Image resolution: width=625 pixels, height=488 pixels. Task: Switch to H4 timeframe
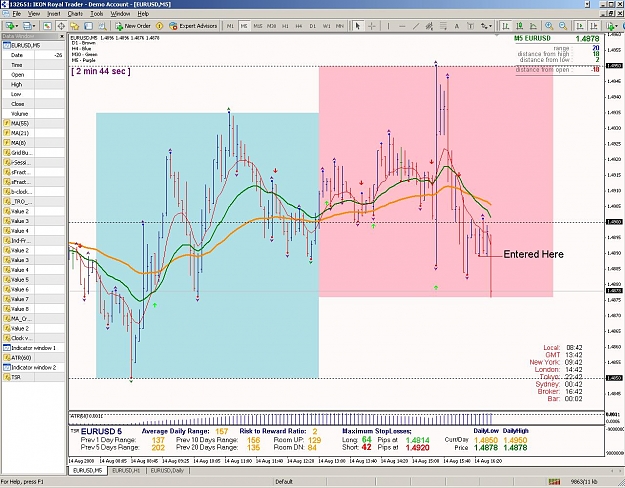[x=299, y=26]
